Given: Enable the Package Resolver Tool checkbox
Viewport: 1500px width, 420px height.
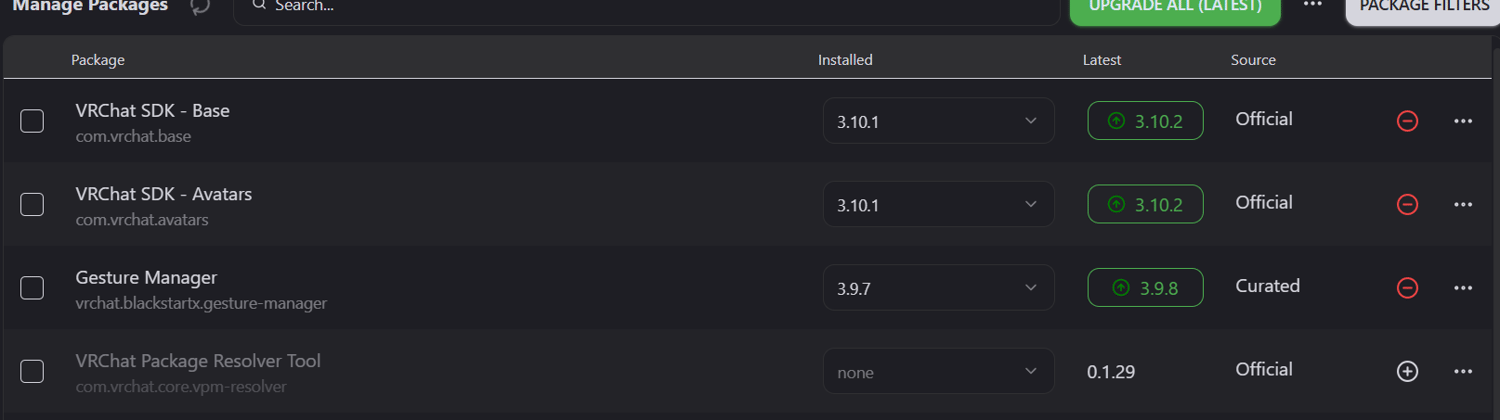Looking at the screenshot, I should pos(32,371).
